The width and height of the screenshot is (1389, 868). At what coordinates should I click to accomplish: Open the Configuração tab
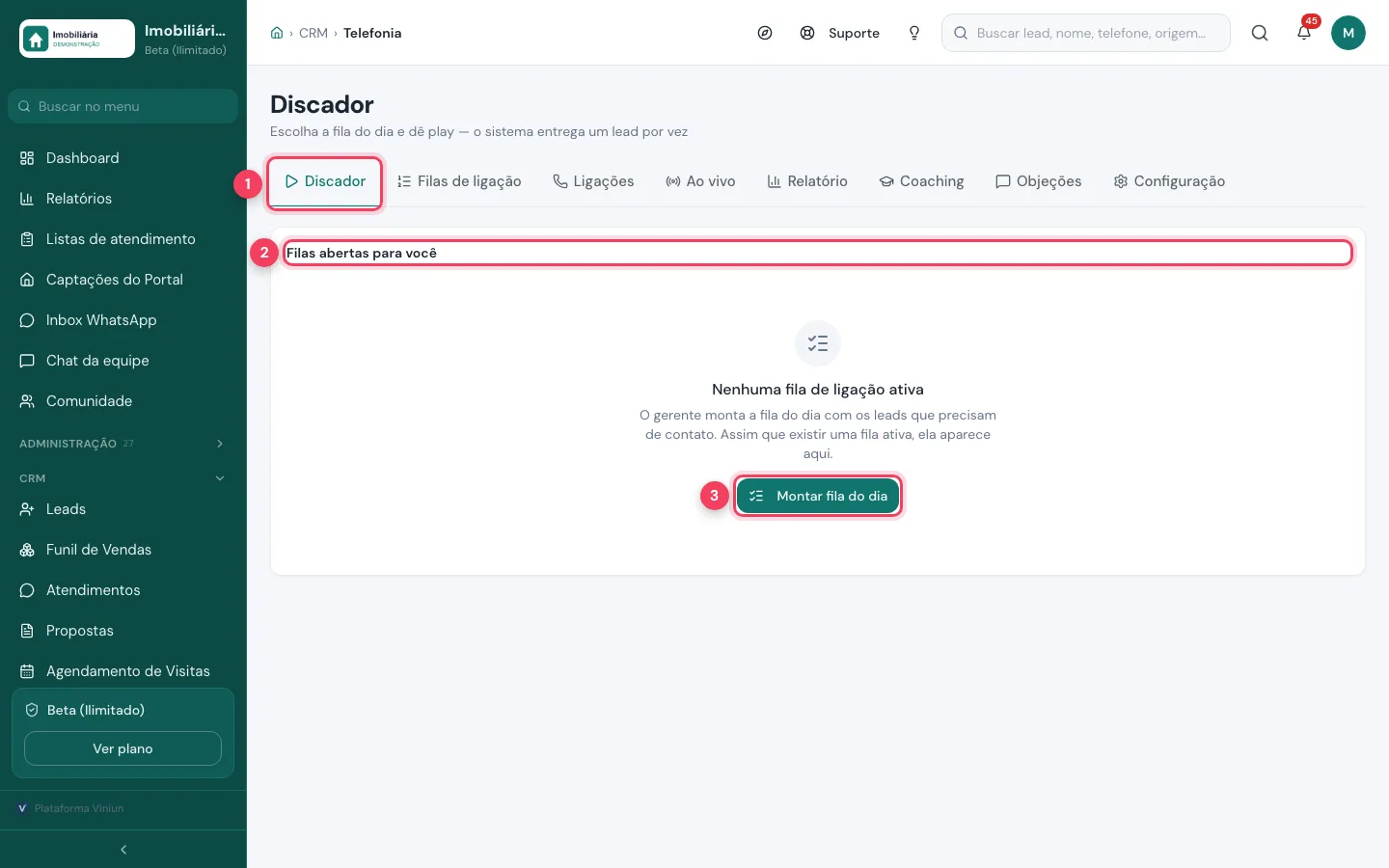pyautogui.click(x=1169, y=181)
